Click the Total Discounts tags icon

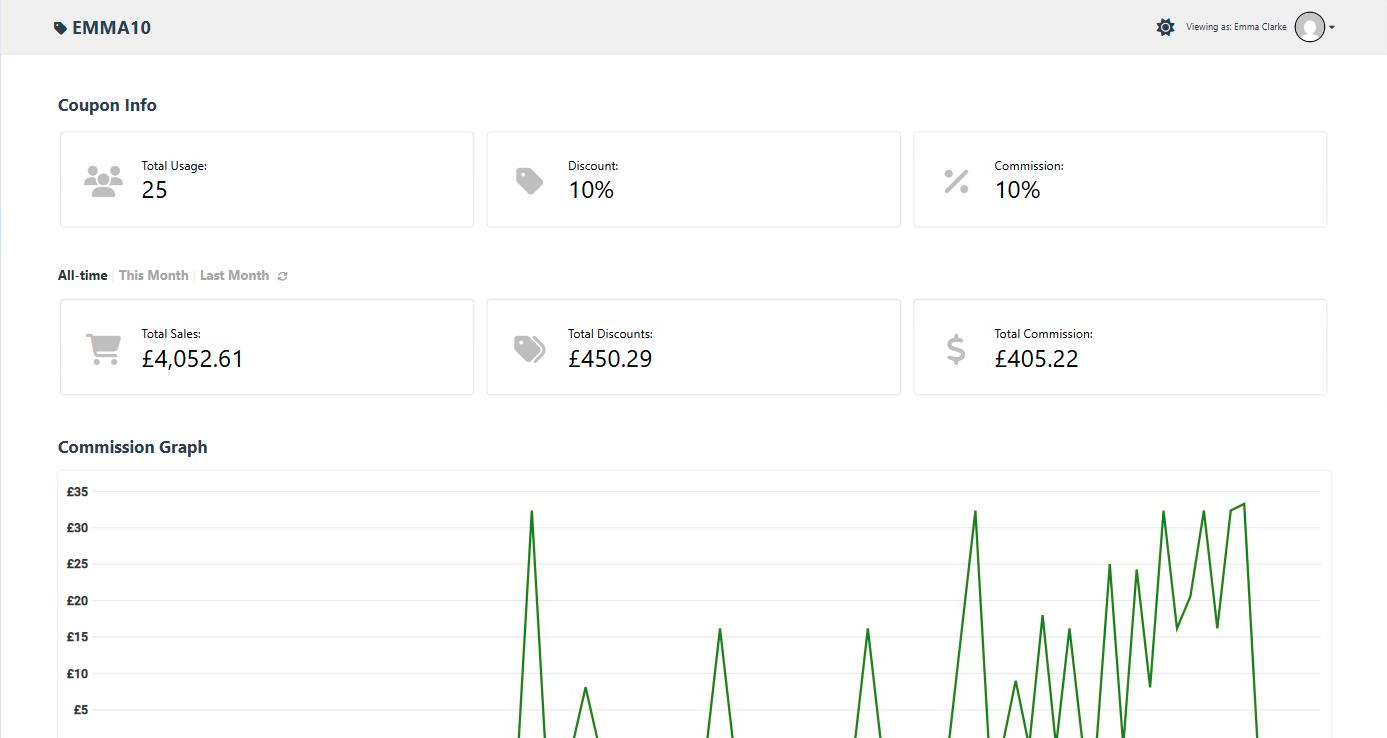(530, 348)
